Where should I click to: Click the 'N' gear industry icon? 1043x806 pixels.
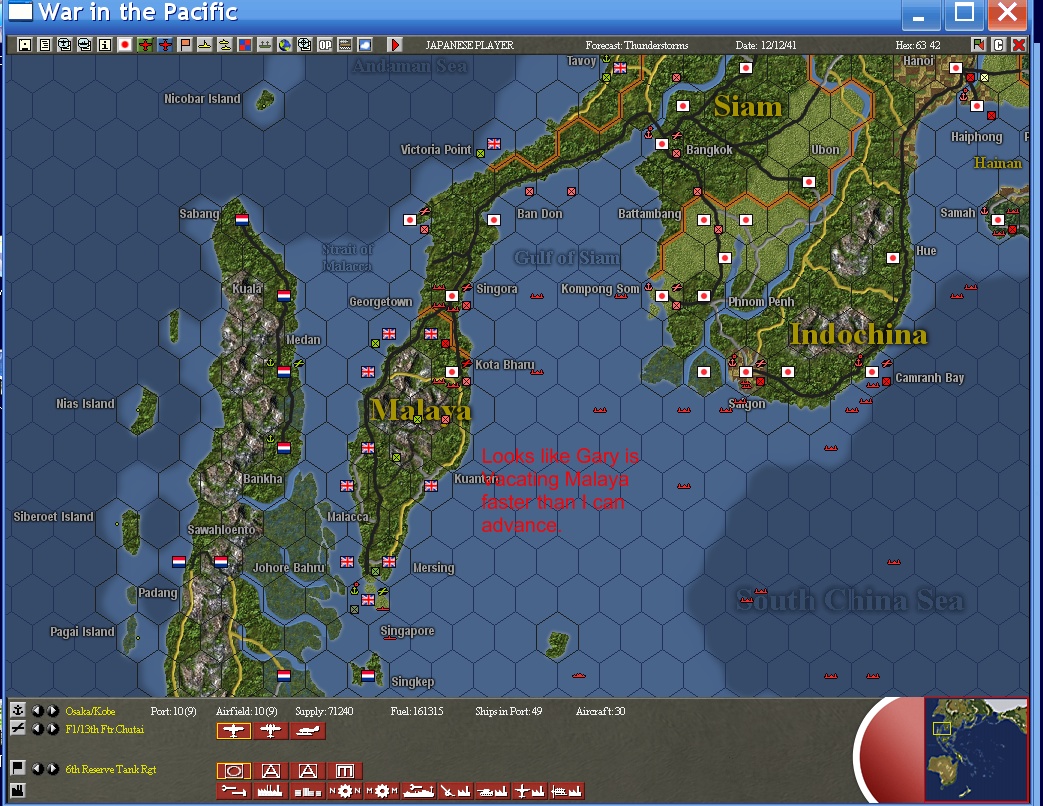click(x=345, y=791)
